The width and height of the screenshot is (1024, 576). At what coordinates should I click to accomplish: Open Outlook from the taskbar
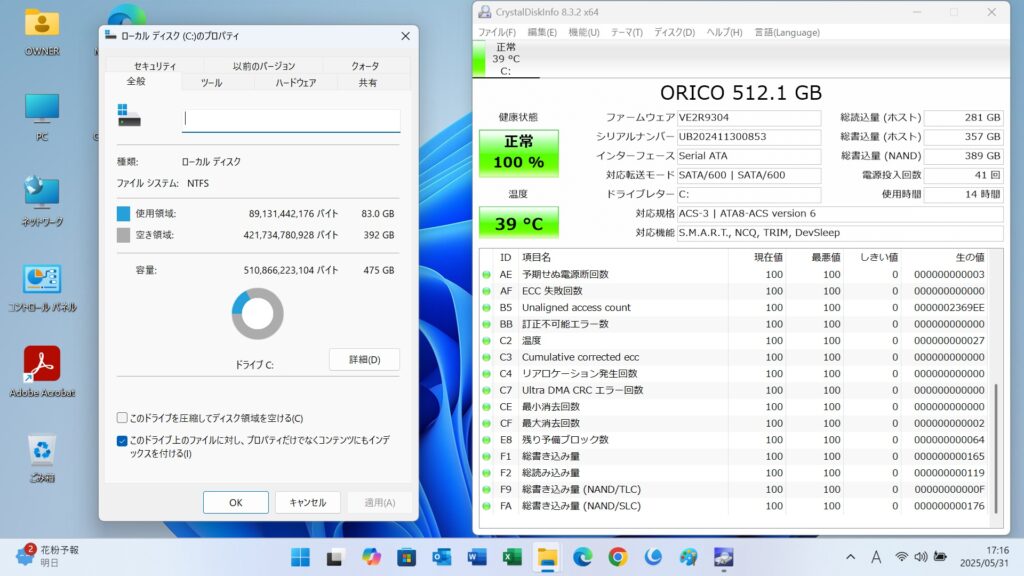(x=442, y=557)
